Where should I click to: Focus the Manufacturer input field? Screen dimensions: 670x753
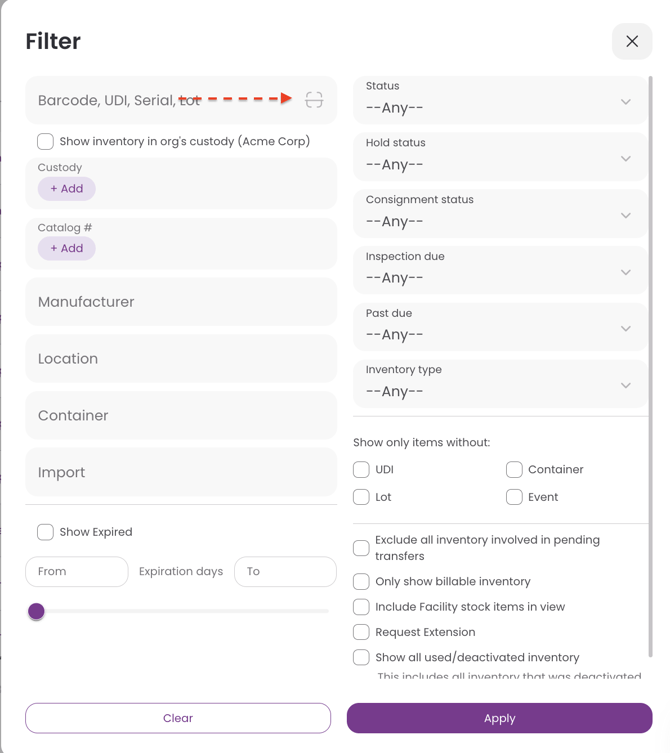tap(181, 302)
